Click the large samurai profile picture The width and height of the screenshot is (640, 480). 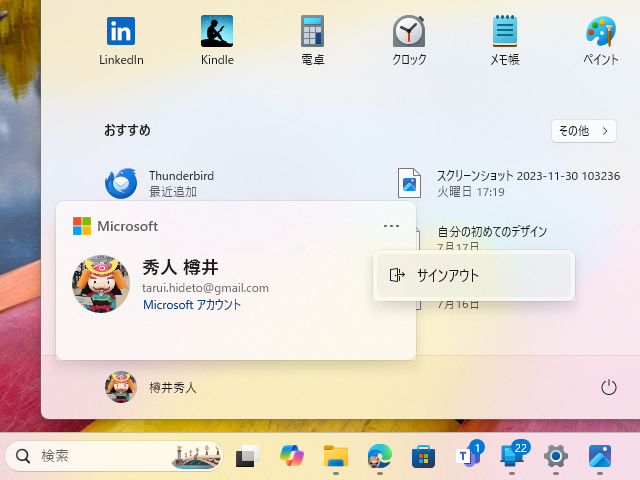(x=101, y=284)
